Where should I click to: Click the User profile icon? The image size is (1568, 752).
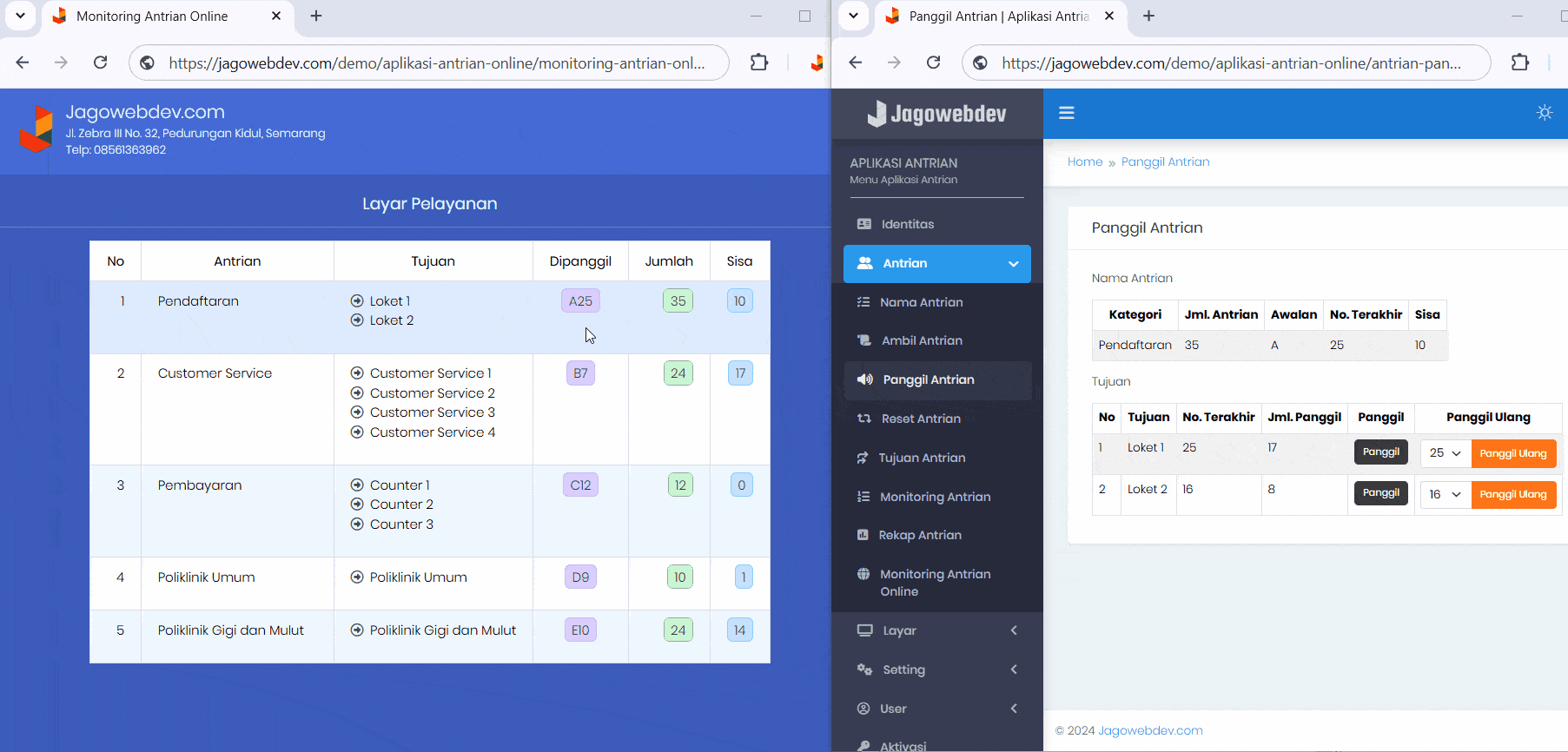[863, 709]
